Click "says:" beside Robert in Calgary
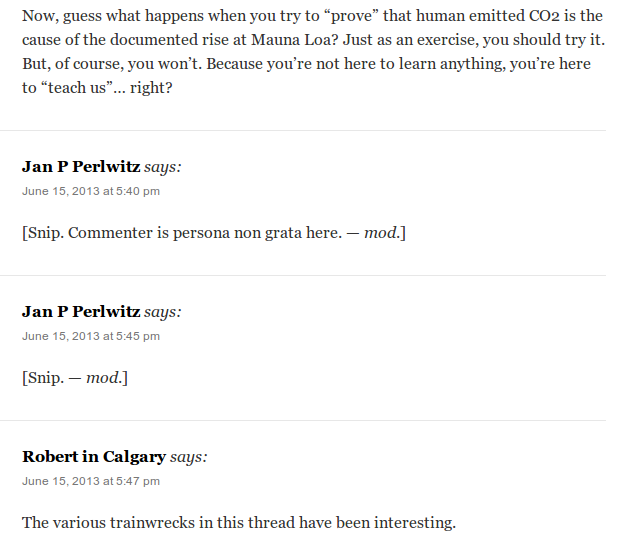Image resolution: width=618 pixels, height=548 pixels. click(188, 457)
